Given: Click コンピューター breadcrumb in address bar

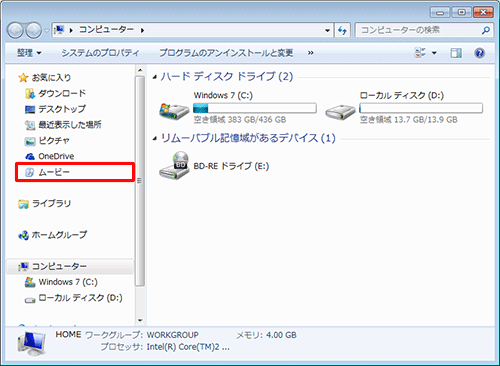Looking at the screenshot, I should click(106, 30).
